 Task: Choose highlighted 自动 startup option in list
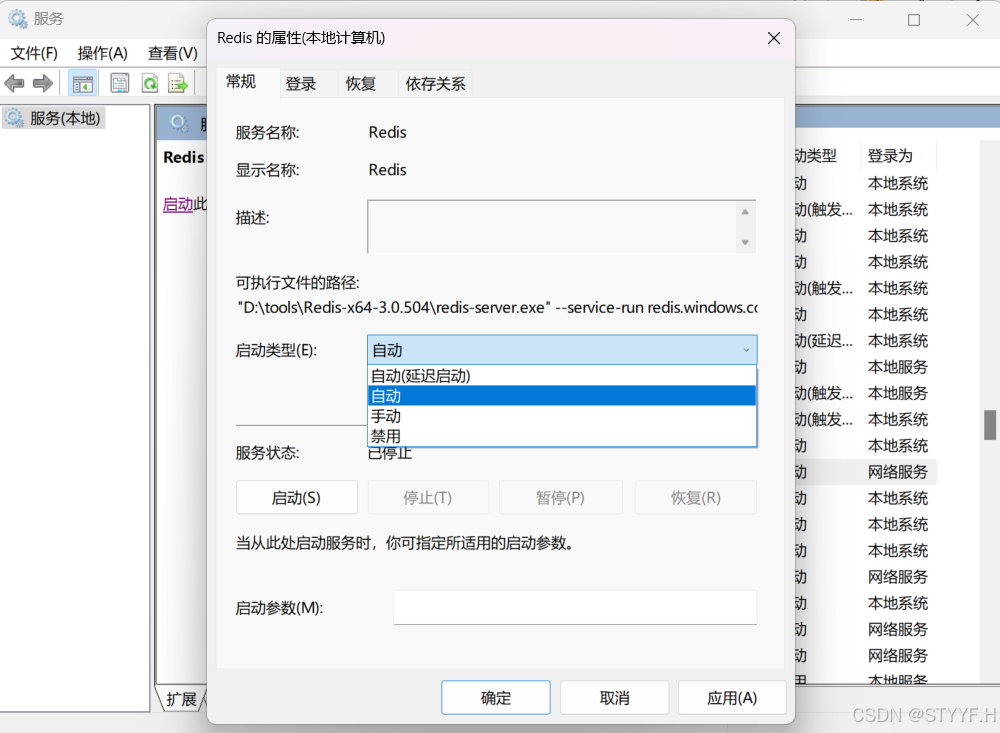[x=562, y=396]
